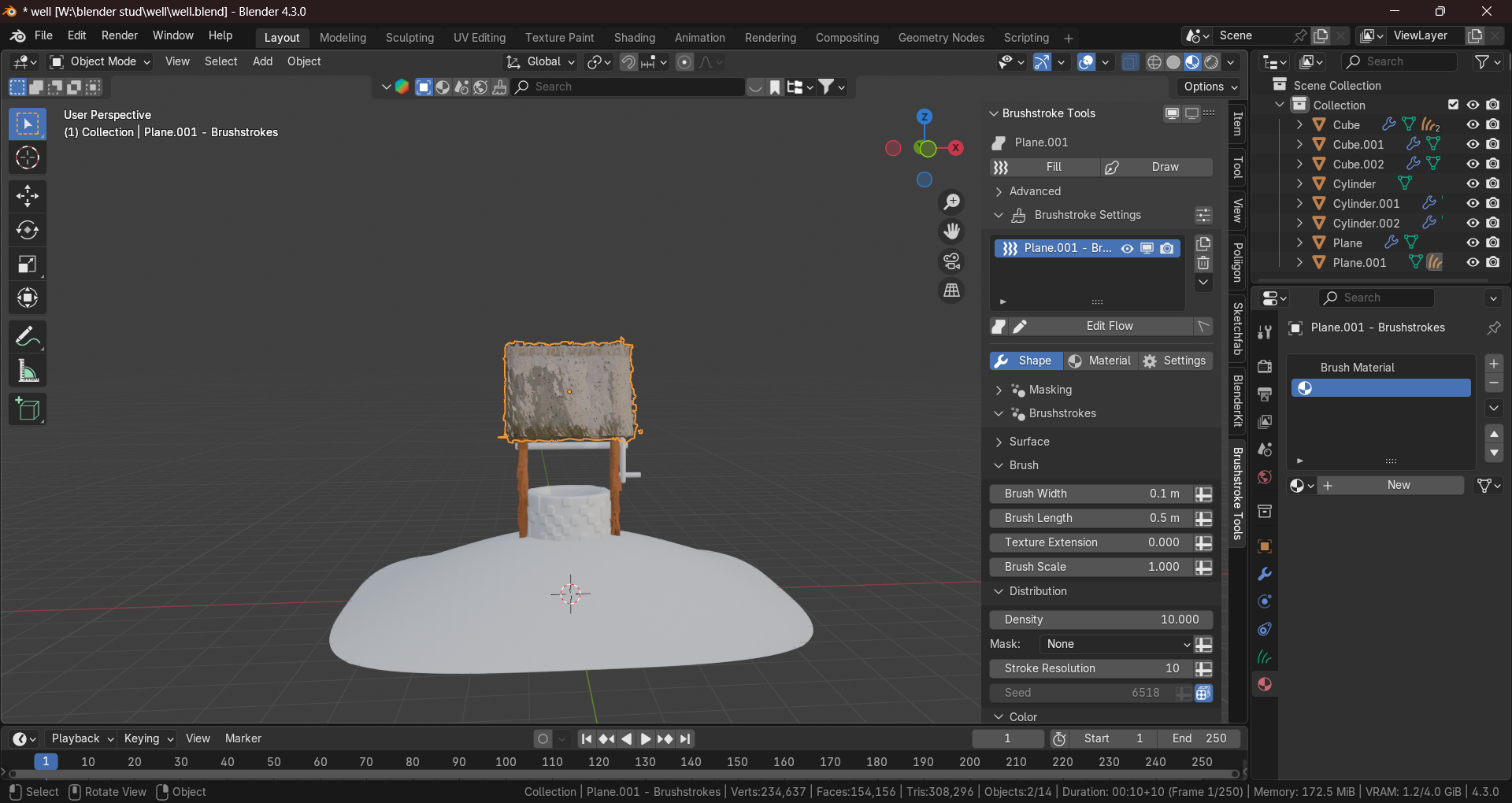The width and height of the screenshot is (1512, 803).
Task: Hide the Cube object in viewport
Action: click(1473, 124)
